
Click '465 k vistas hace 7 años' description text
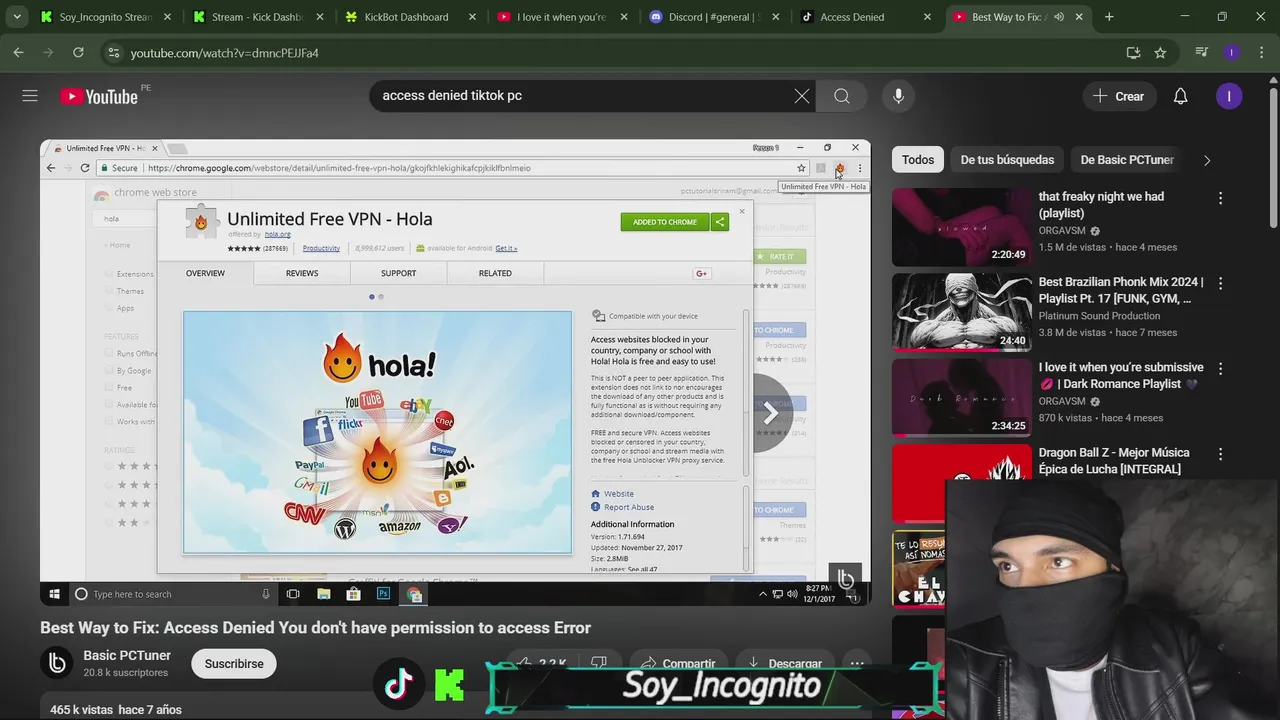coord(116,710)
